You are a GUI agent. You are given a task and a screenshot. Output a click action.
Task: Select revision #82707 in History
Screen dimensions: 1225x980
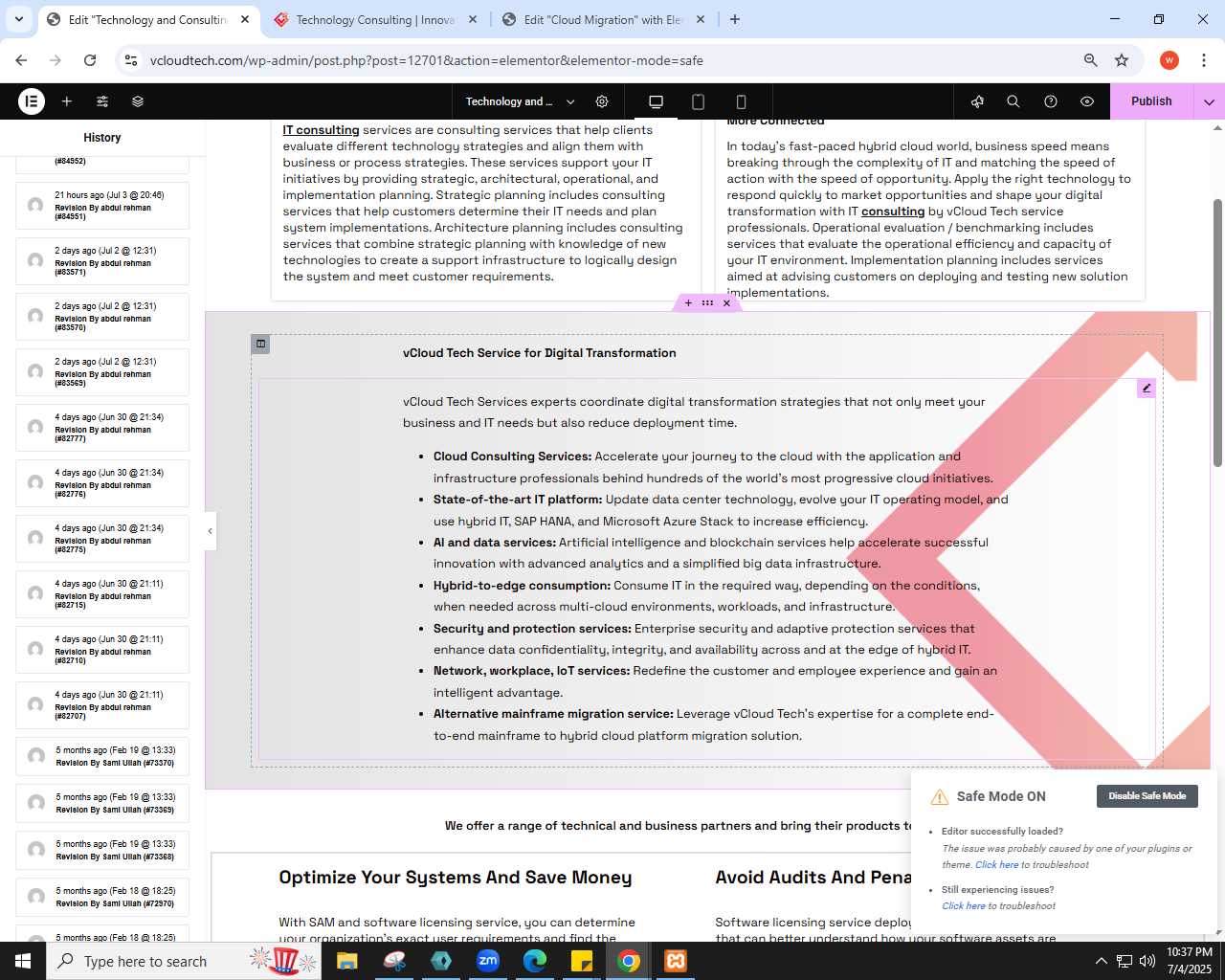coord(102,705)
